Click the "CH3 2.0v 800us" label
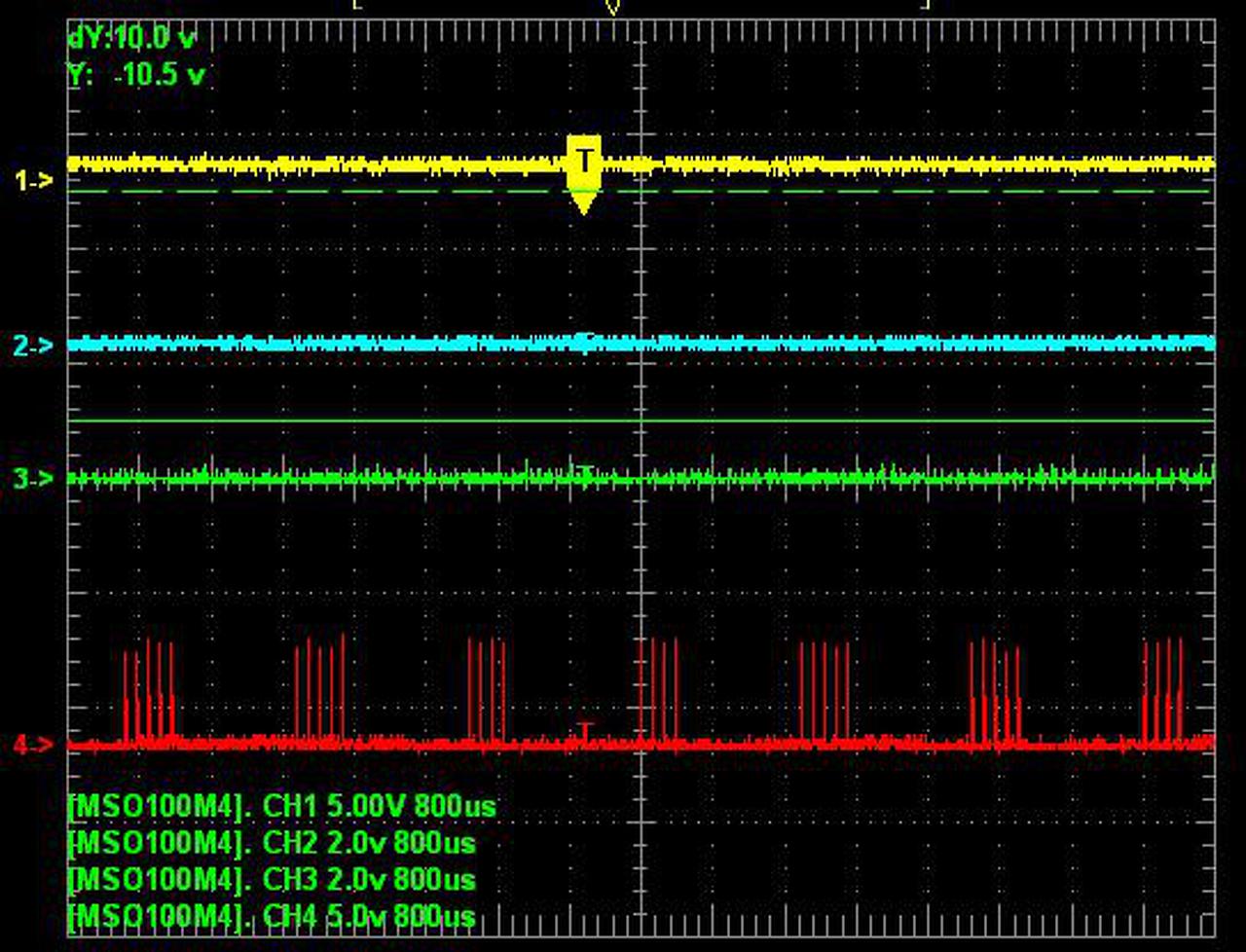 370,880
